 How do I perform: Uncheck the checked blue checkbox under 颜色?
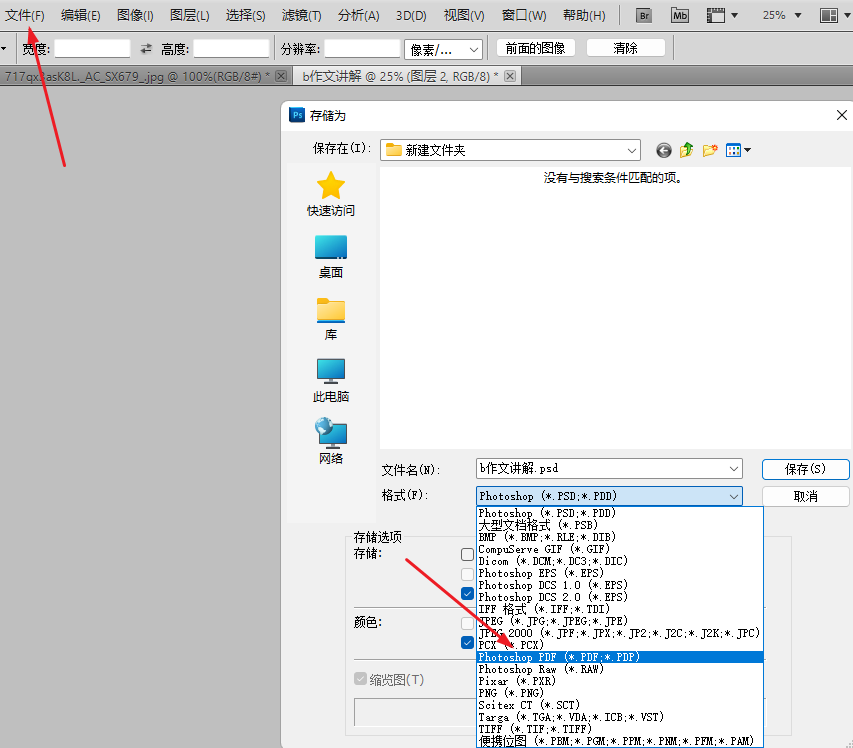[x=466, y=641]
